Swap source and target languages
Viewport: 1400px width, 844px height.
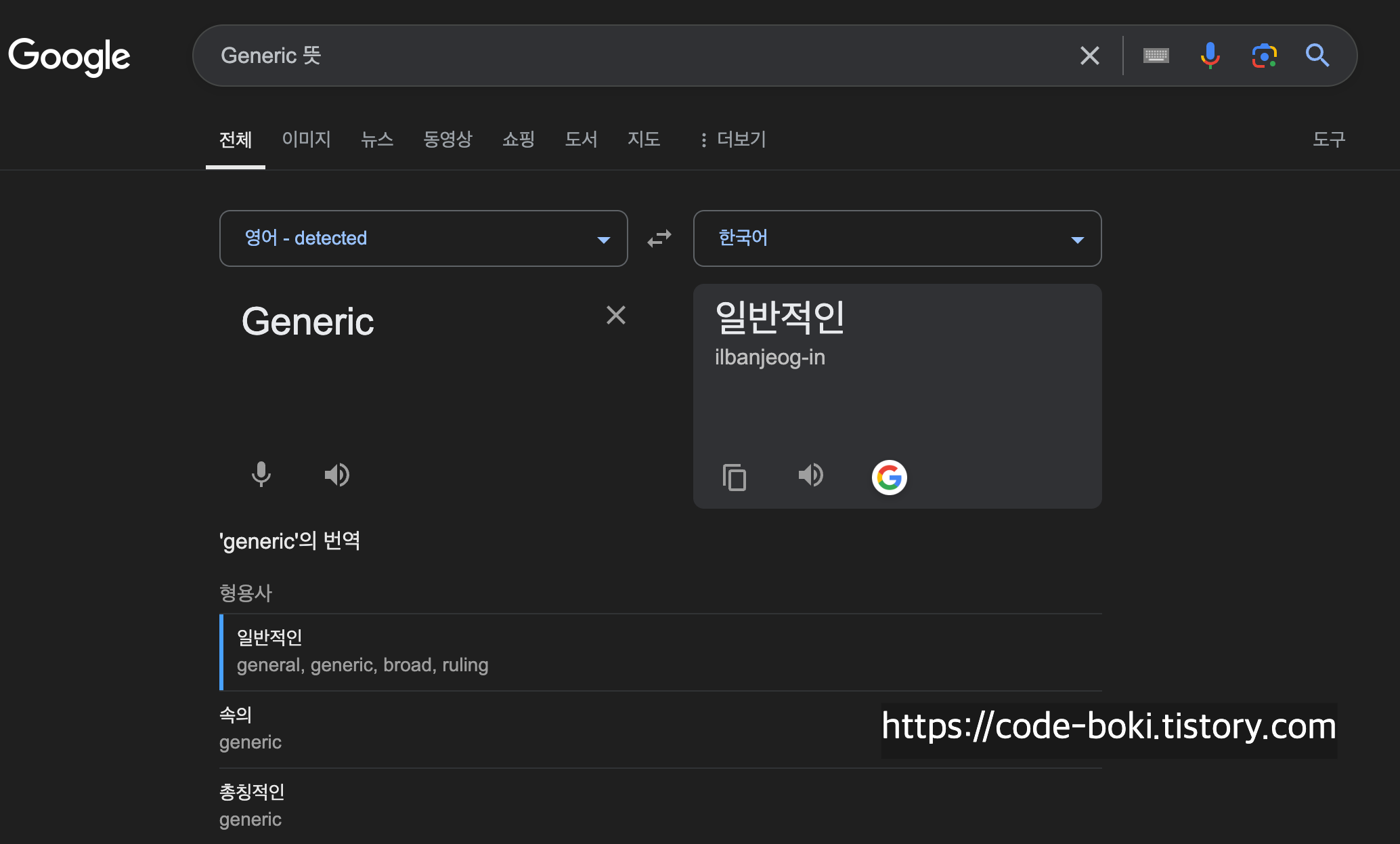(659, 238)
